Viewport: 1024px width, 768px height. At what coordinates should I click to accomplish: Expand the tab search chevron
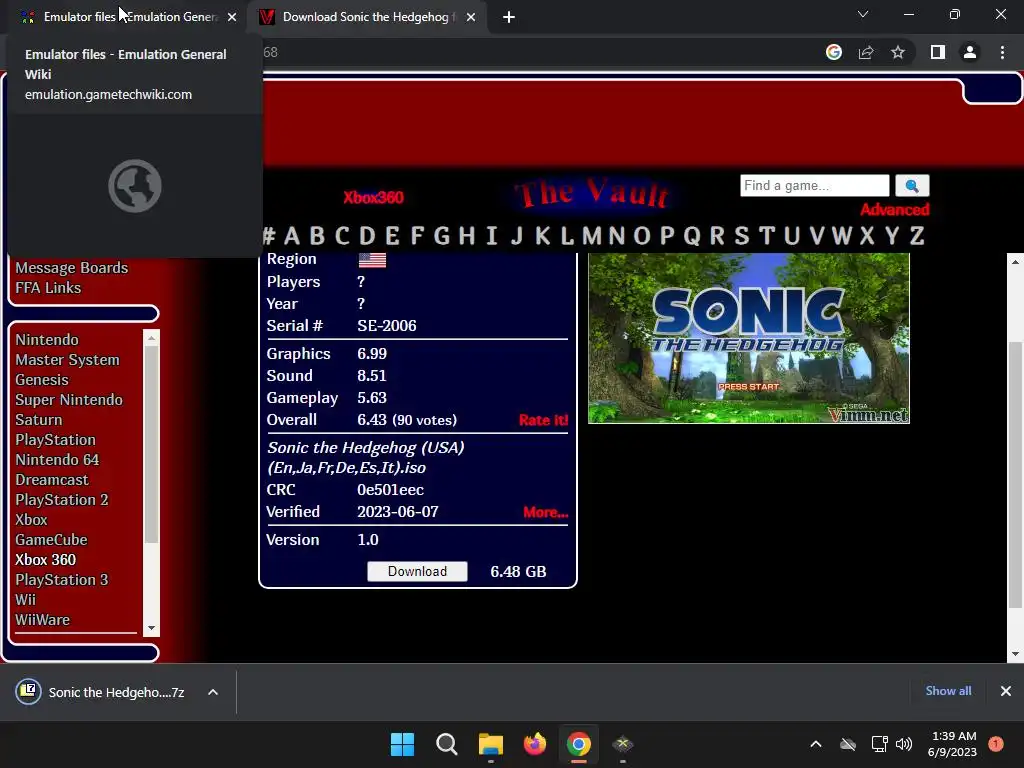[863, 14]
